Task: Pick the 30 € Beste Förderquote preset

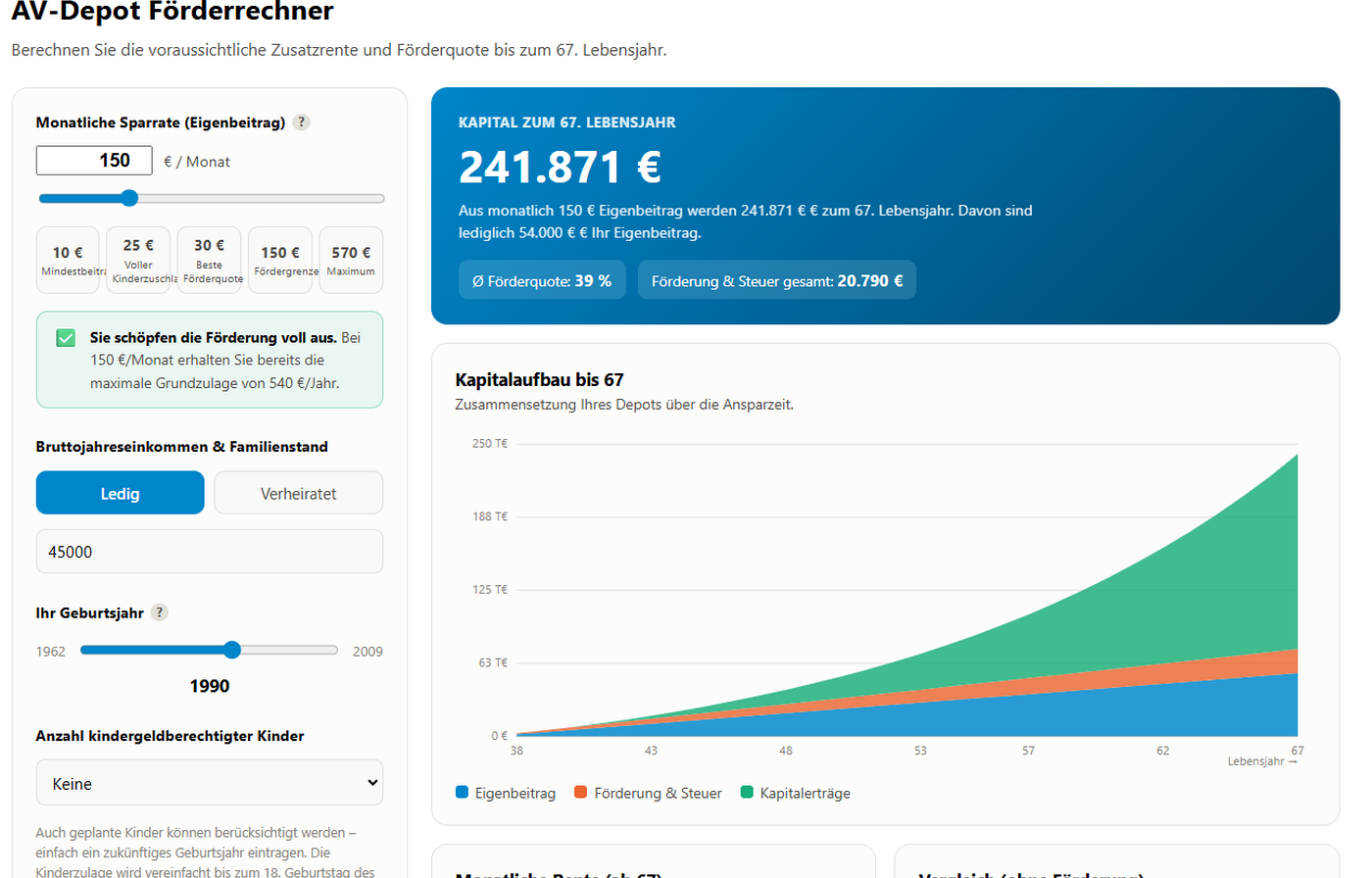Action: click(x=210, y=260)
